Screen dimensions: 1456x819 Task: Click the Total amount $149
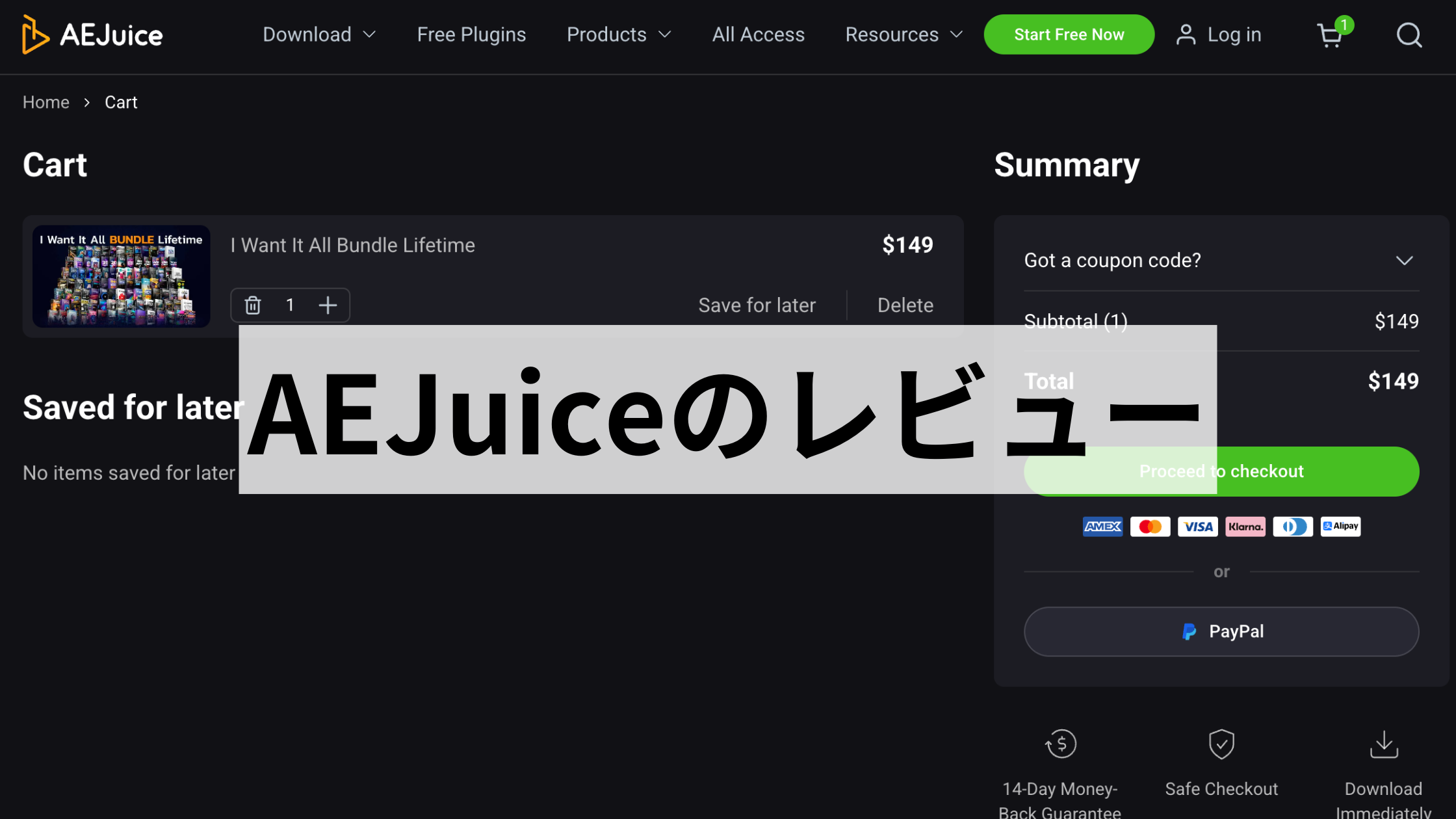(1393, 381)
